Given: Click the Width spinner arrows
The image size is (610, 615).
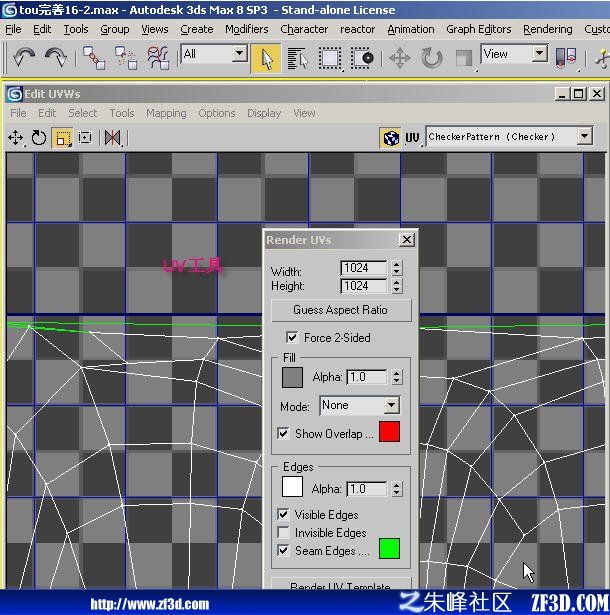Looking at the screenshot, I should point(397,268).
